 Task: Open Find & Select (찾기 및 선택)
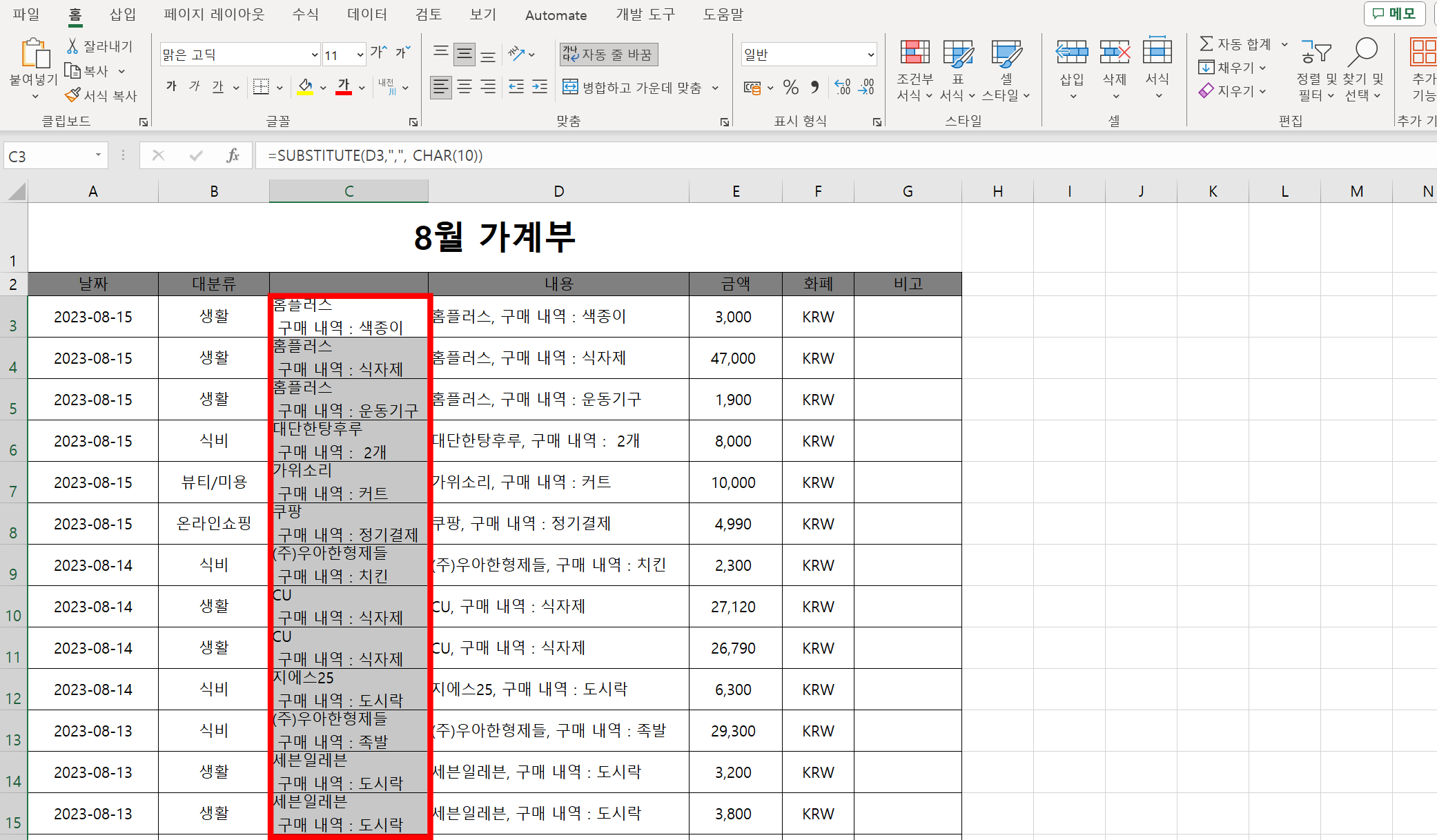[x=1363, y=69]
